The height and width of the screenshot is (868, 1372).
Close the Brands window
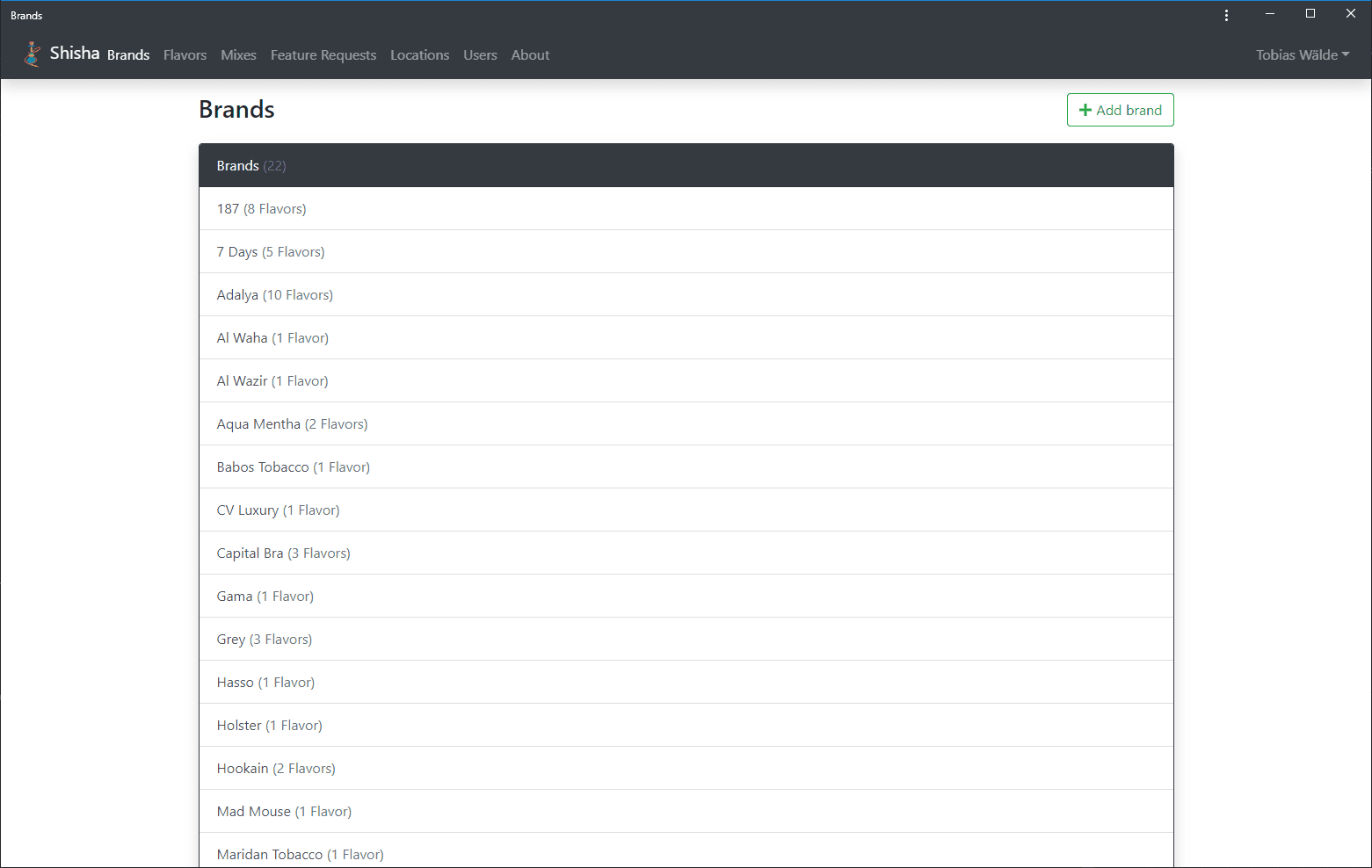[1351, 13]
